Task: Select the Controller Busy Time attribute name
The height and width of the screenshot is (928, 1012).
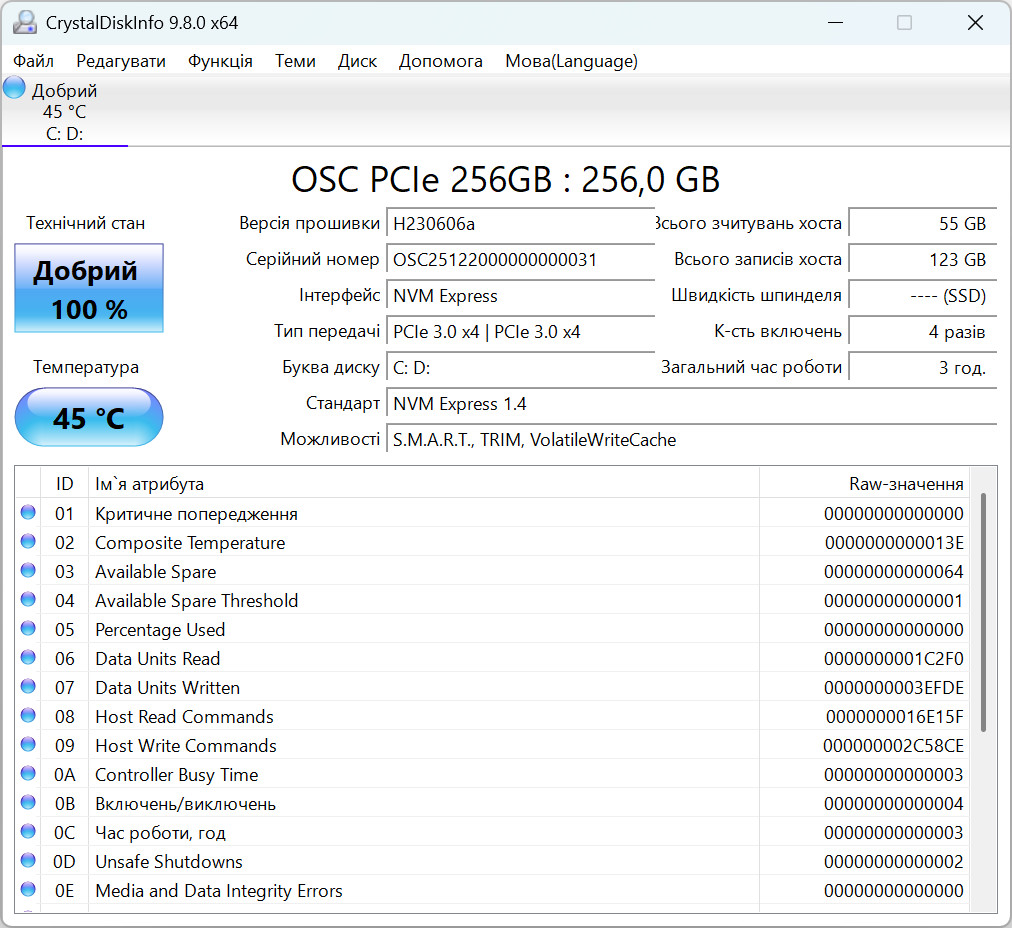Action: [x=176, y=775]
